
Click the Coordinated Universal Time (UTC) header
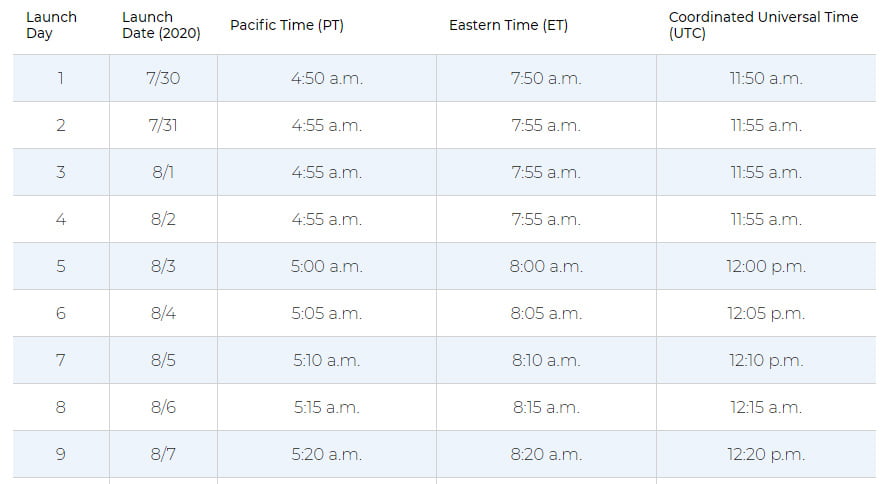pyautogui.click(x=762, y=25)
